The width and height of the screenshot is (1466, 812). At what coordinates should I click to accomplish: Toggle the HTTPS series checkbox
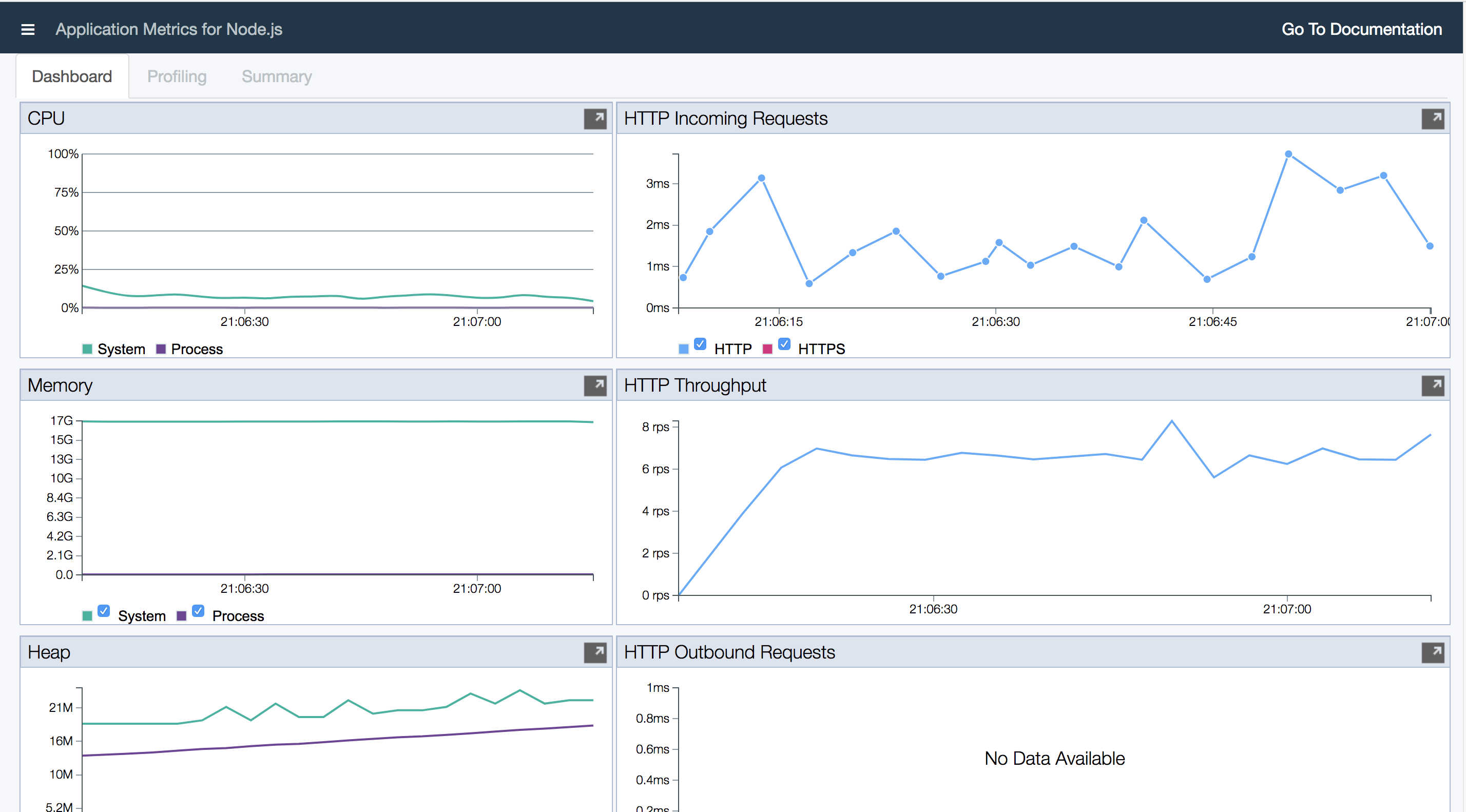tap(784, 344)
